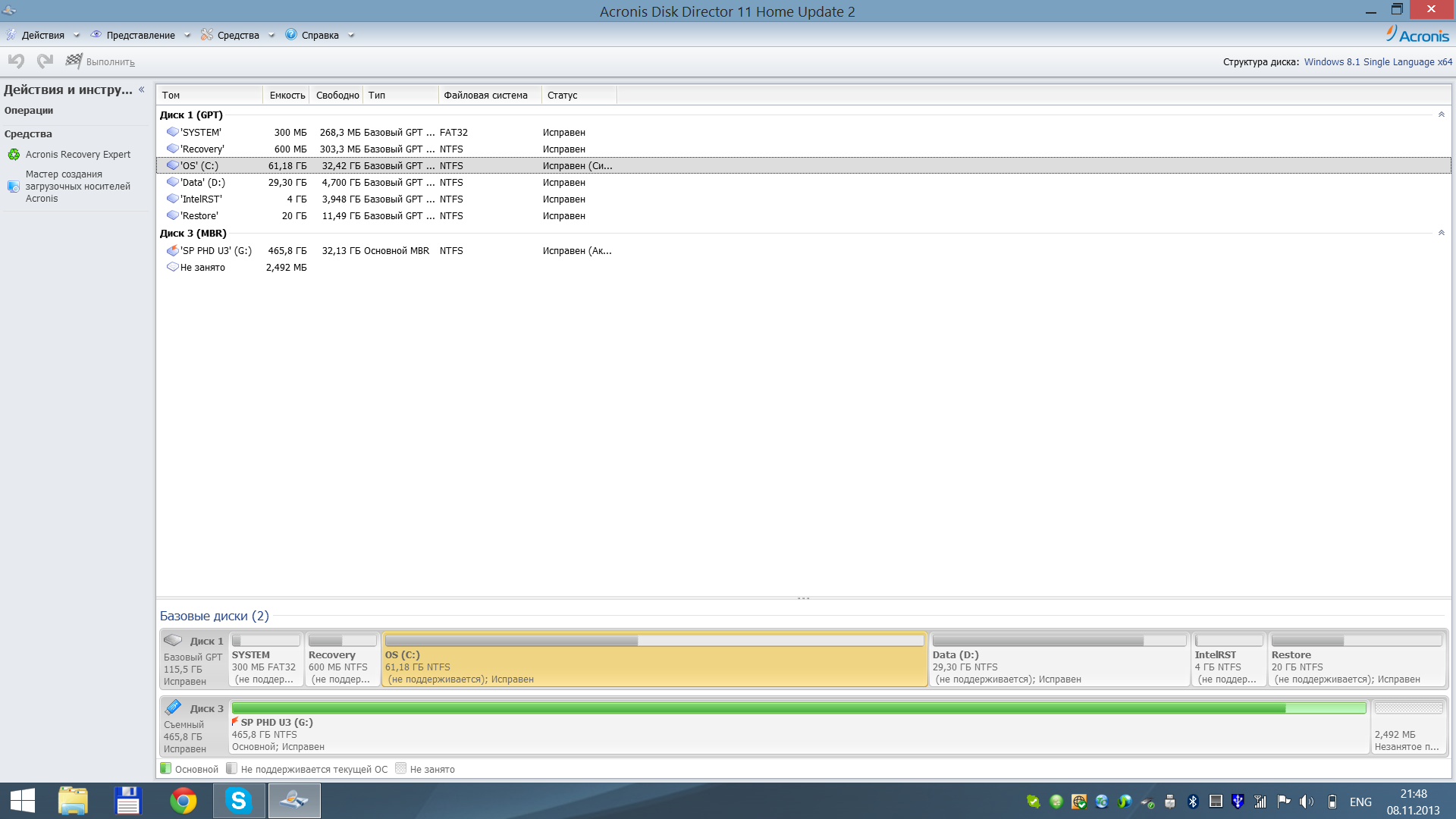Click the dropdown arrow next to Представление

click(187, 36)
